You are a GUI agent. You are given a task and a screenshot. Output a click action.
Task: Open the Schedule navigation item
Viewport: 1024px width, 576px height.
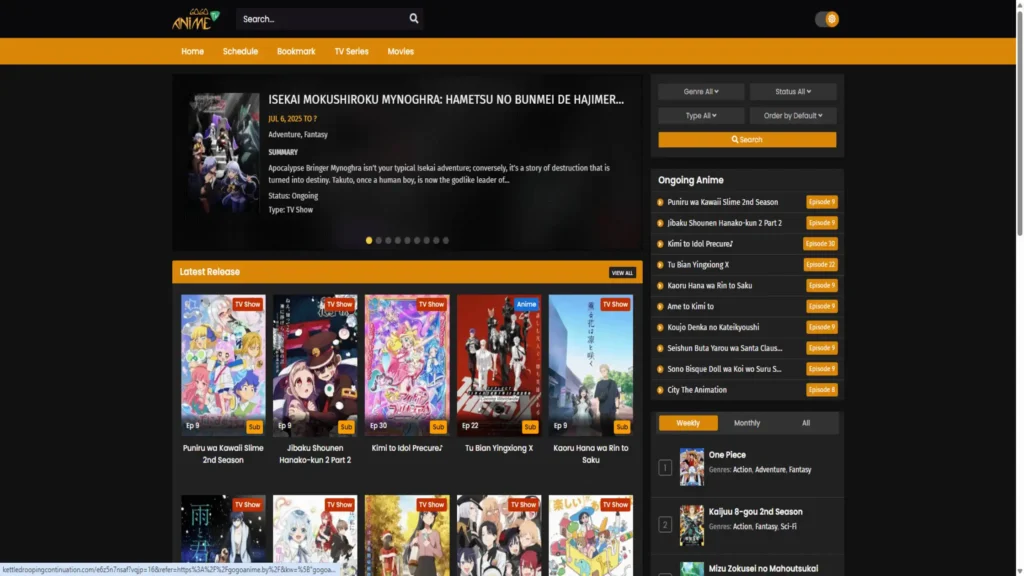pos(240,51)
